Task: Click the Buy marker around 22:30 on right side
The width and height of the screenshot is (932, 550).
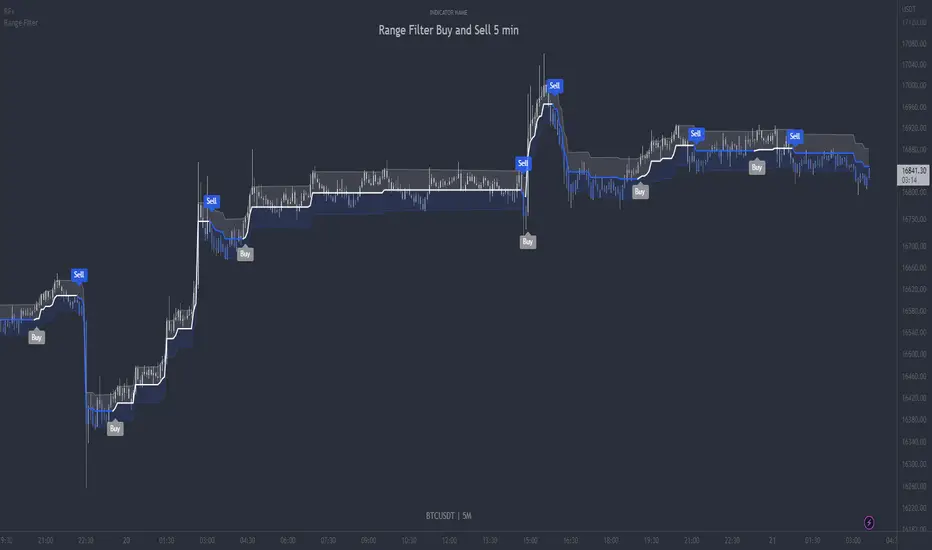Action: point(757,167)
